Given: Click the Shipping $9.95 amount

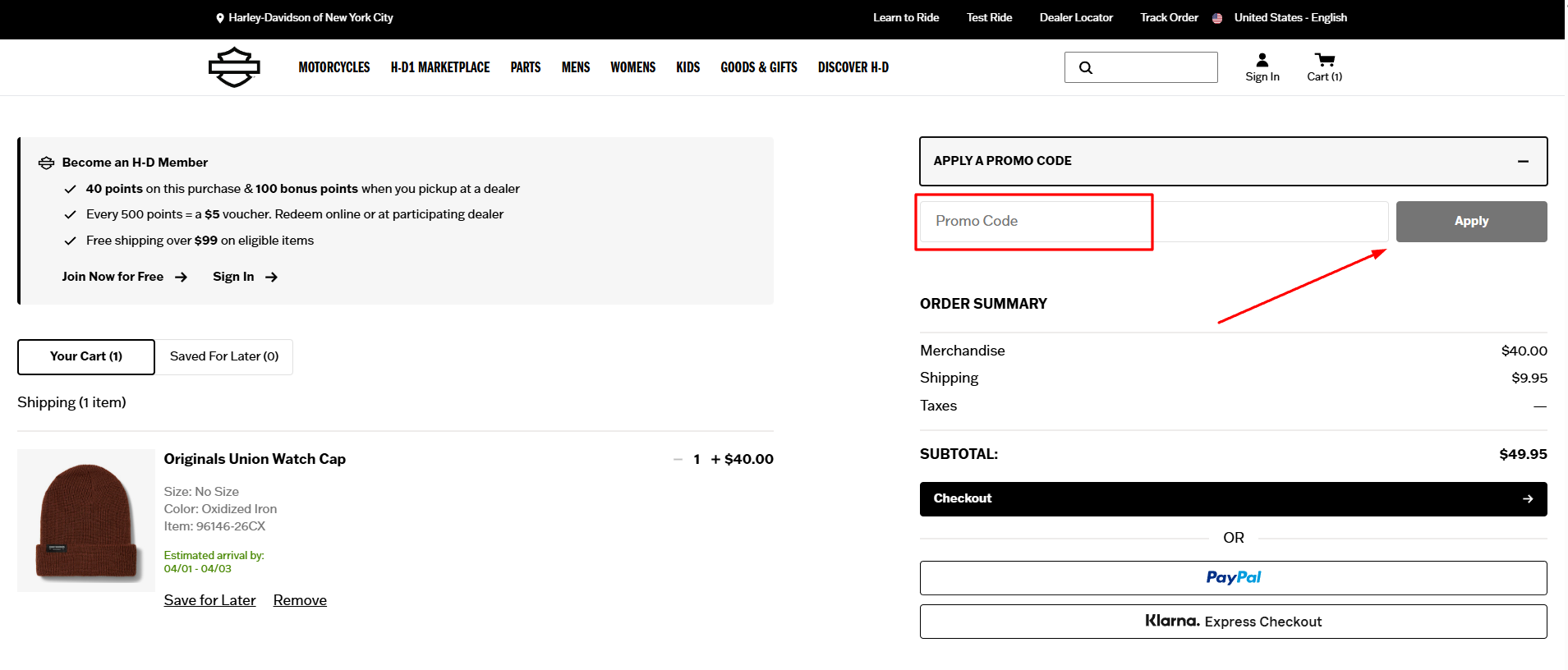Looking at the screenshot, I should (x=1529, y=379).
